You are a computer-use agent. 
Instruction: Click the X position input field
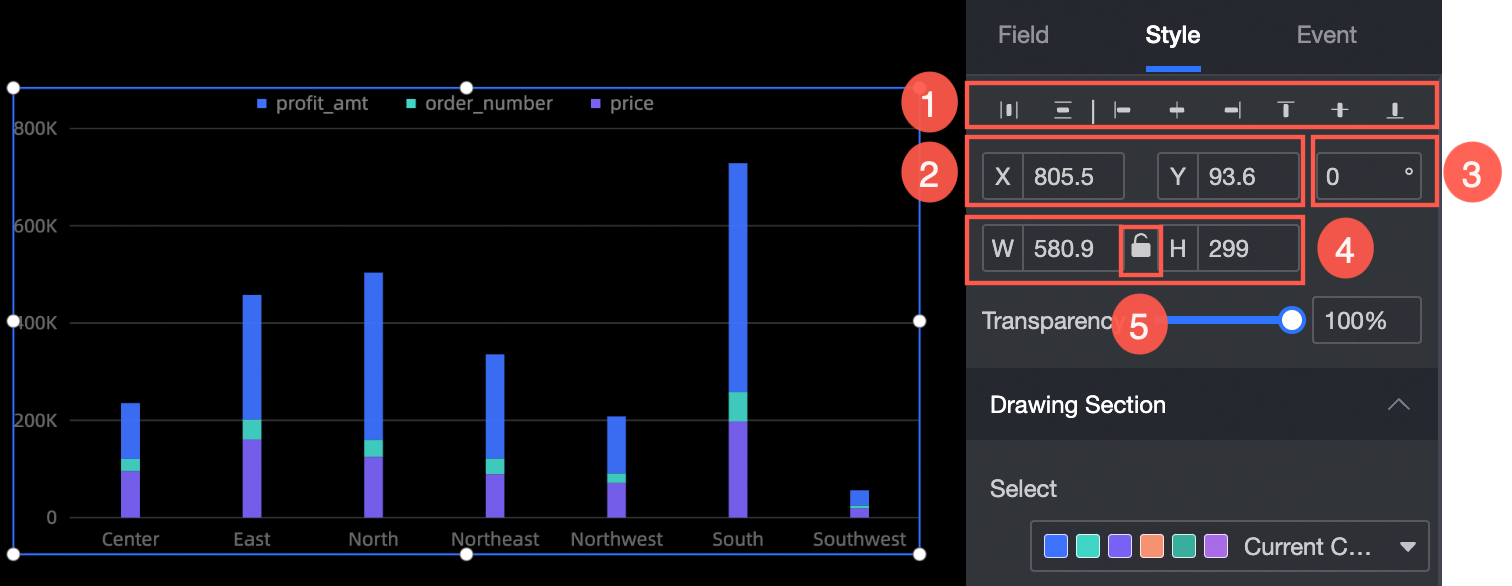(1075, 177)
